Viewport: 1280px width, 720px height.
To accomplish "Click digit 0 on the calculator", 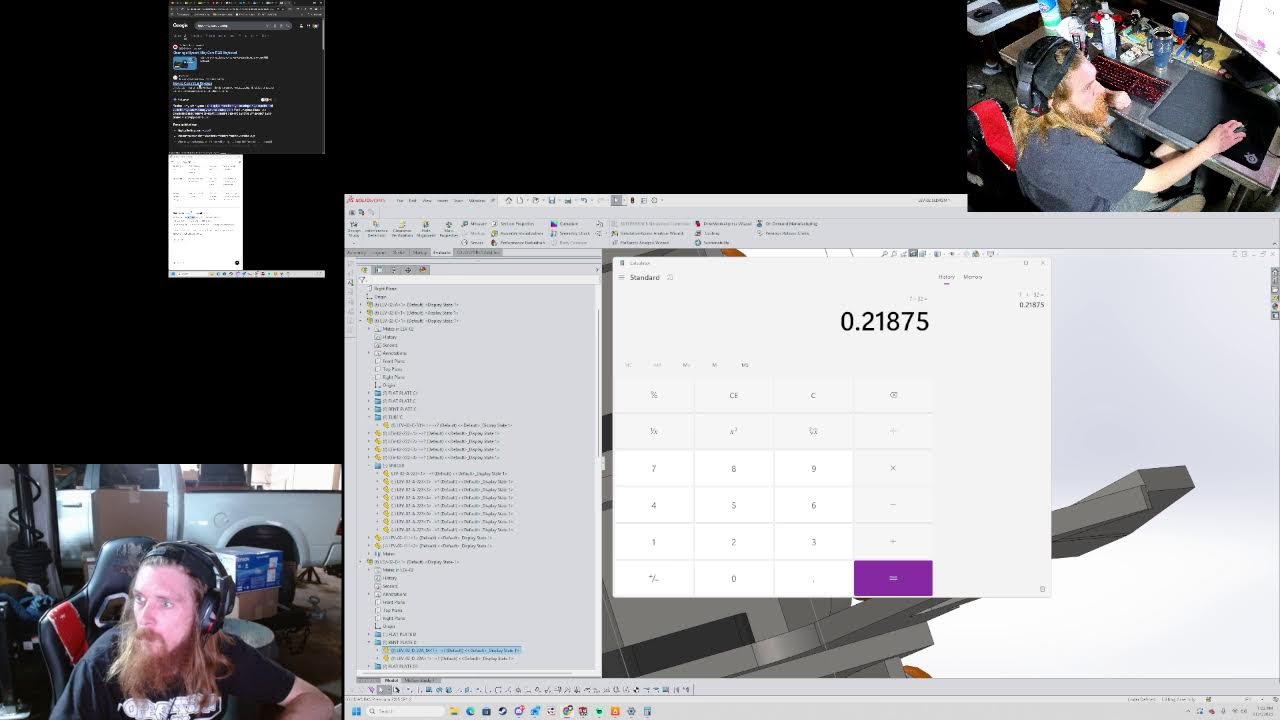I will (x=733, y=578).
